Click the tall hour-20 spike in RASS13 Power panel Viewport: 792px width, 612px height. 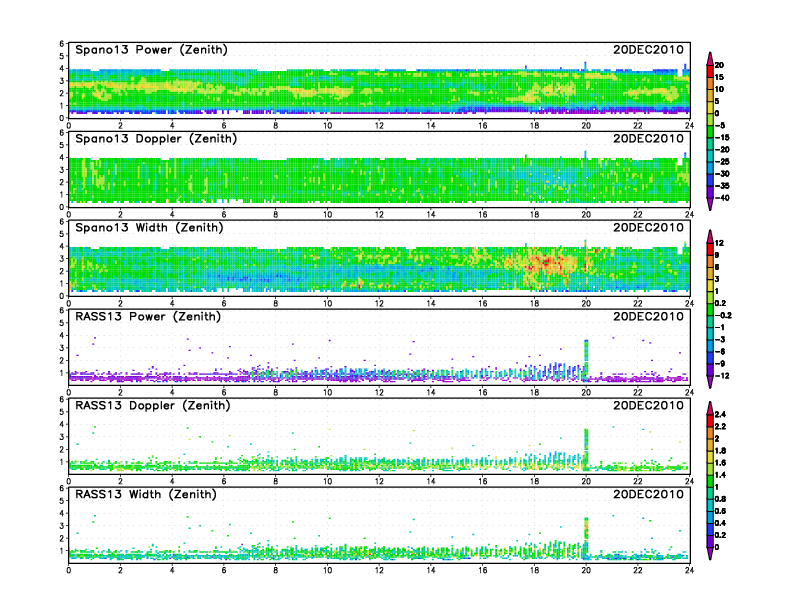click(x=586, y=359)
